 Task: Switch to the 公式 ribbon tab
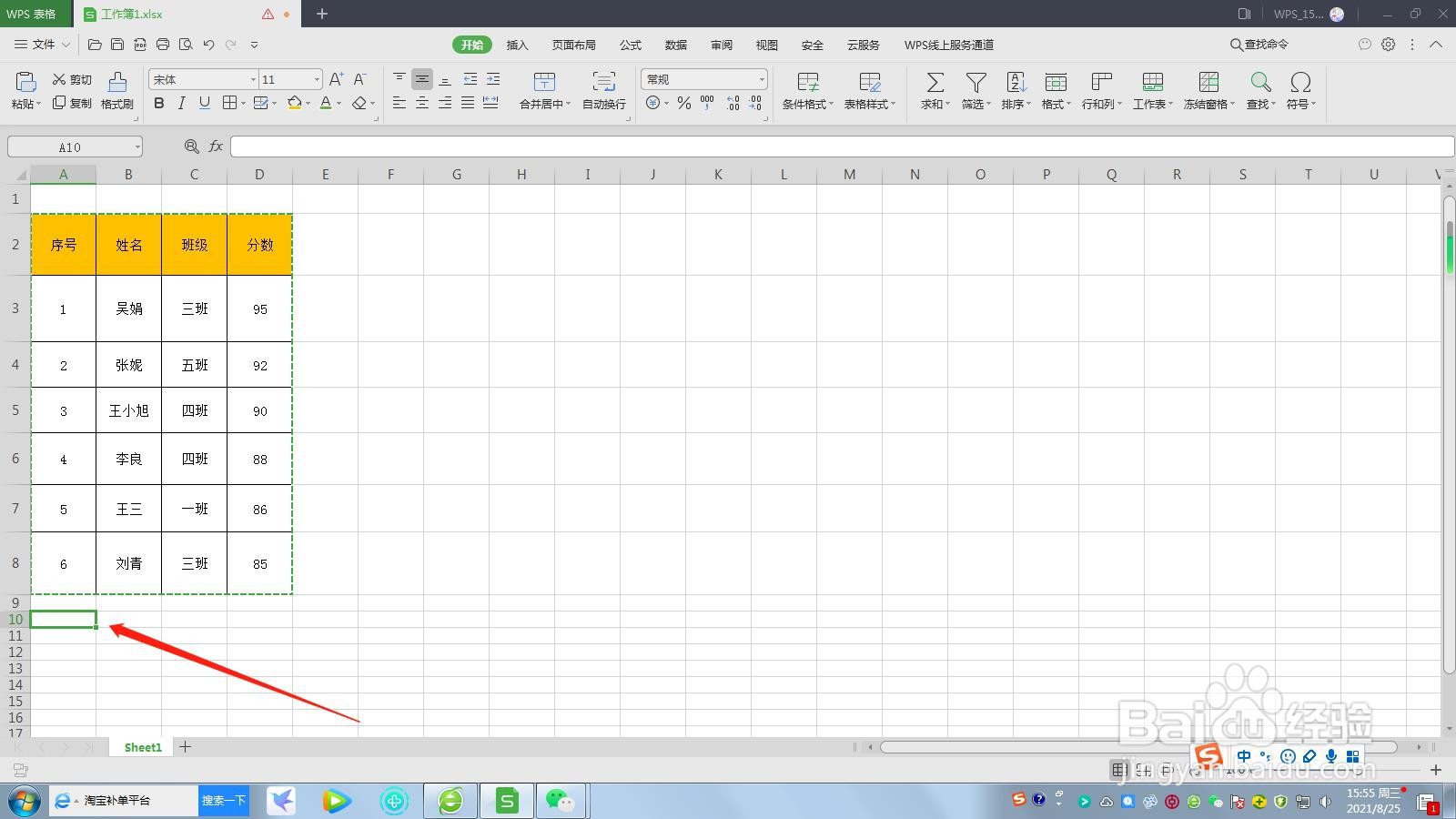click(631, 45)
